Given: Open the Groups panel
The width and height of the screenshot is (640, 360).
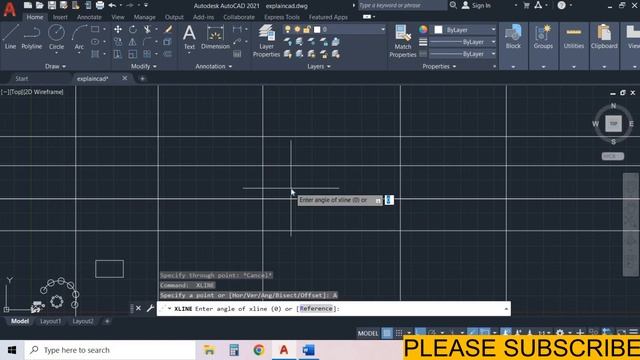Looking at the screenshot, I should click(543, 37).
